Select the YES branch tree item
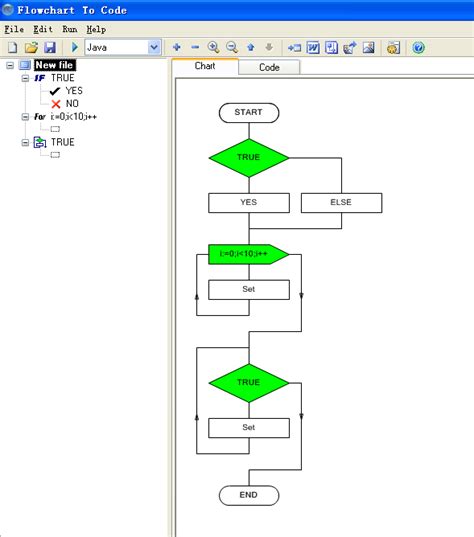The height and width of the screenshot is (537, 474). point(74,91)
